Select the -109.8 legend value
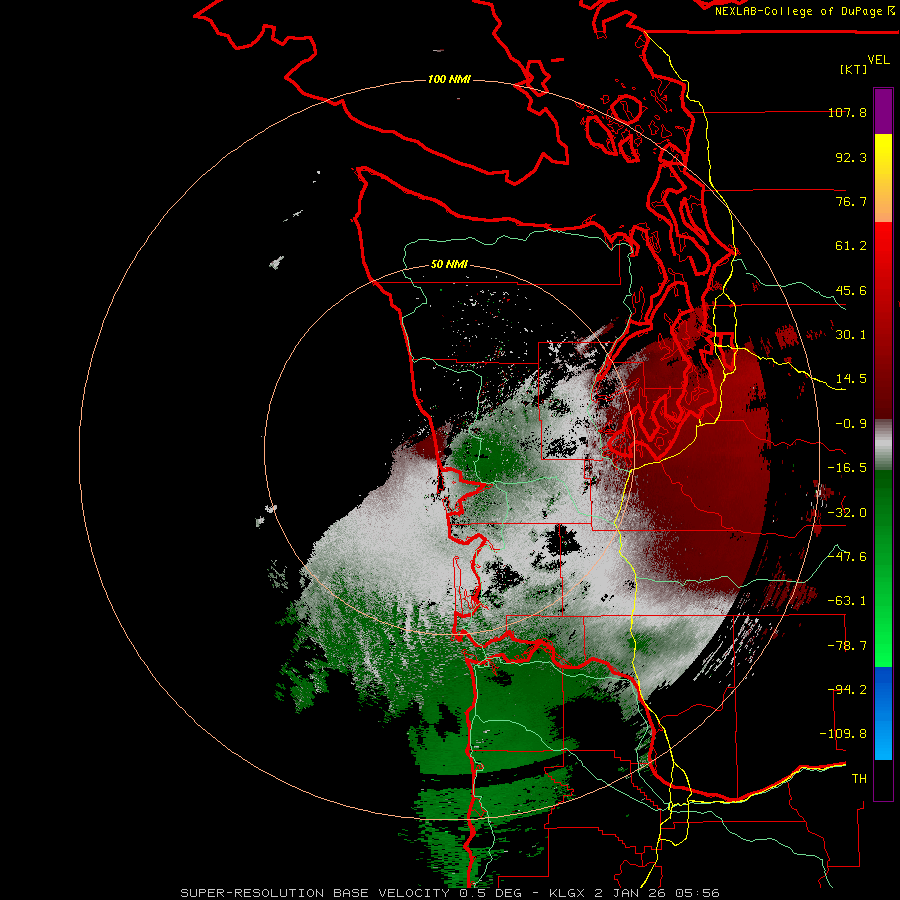Image resolution: width=900 pixels, height=900 pixels. (843, 734)
